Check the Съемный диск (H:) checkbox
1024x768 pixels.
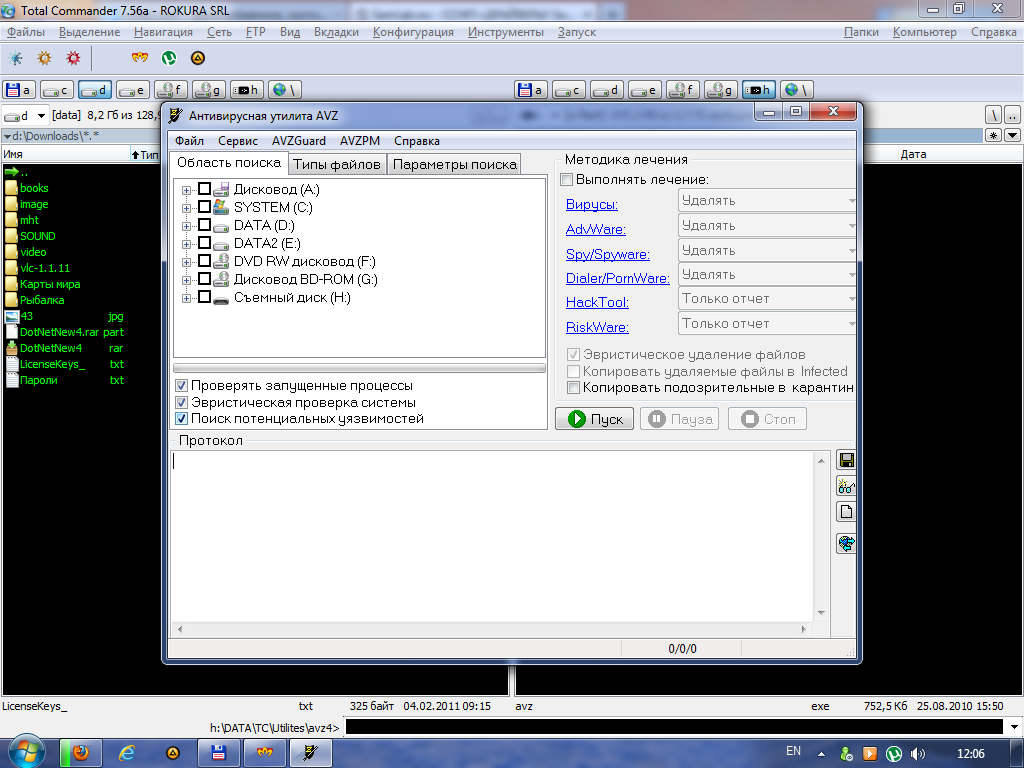[x=204, y=297]
